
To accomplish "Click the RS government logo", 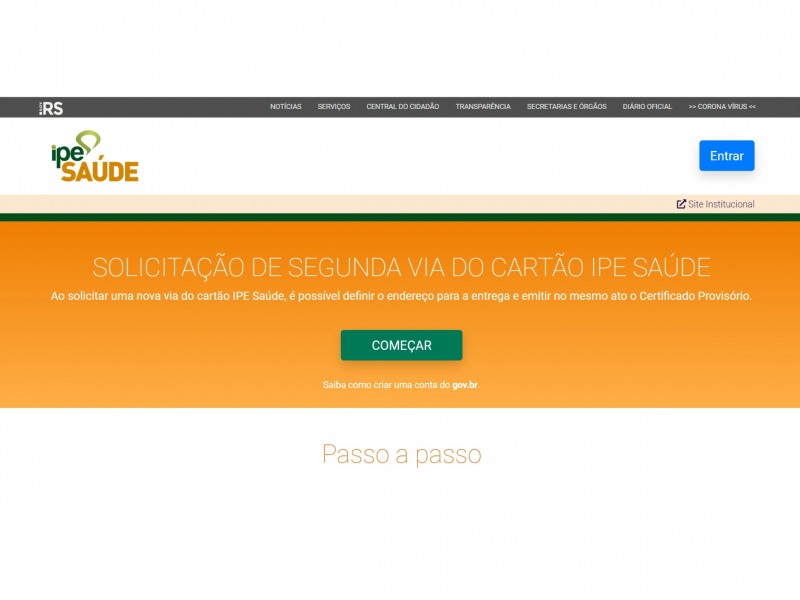I will 51,108.
